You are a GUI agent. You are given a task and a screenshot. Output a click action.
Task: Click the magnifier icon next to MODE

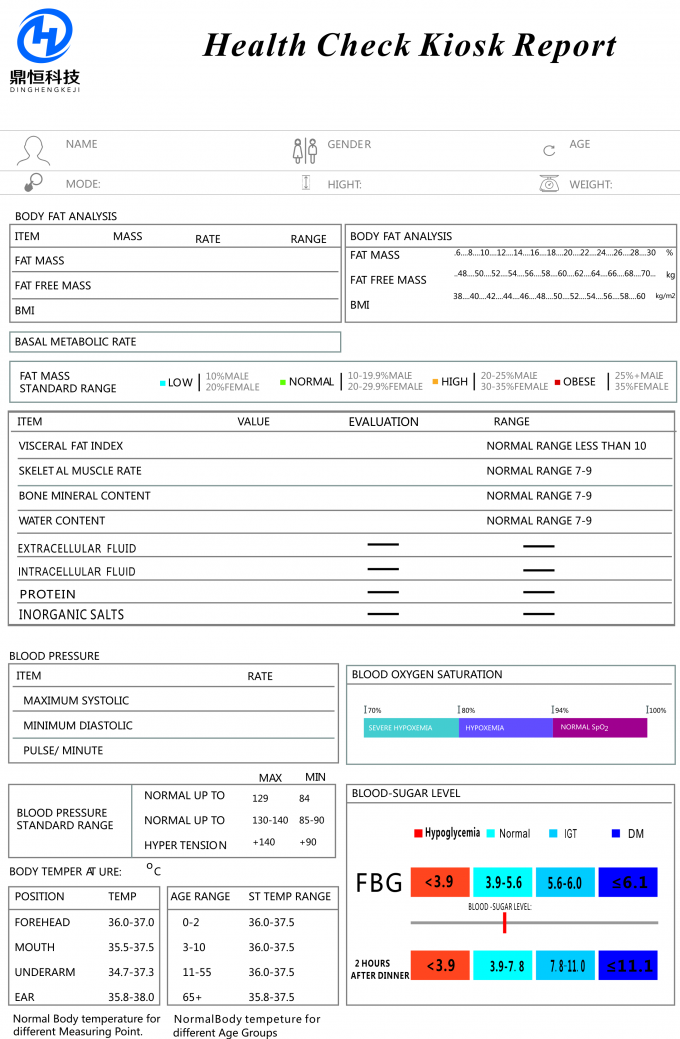click(33, 182)
